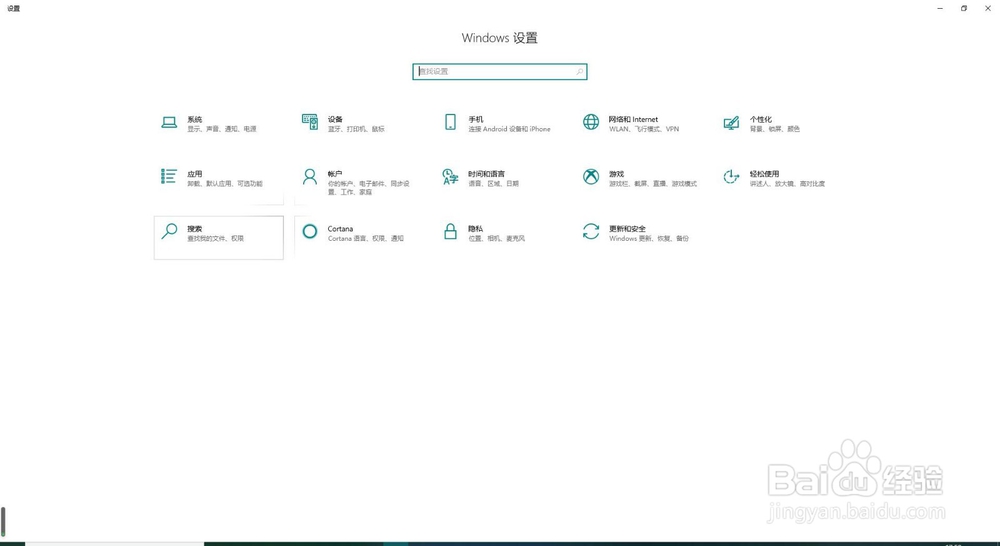
Task: Open the 隐私 padlock icon
Action: point(450,231)
